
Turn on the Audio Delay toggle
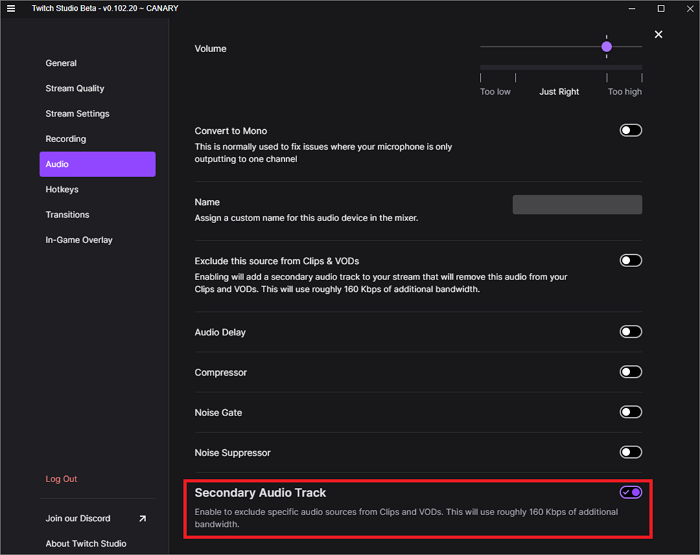[x=630, y=332]
